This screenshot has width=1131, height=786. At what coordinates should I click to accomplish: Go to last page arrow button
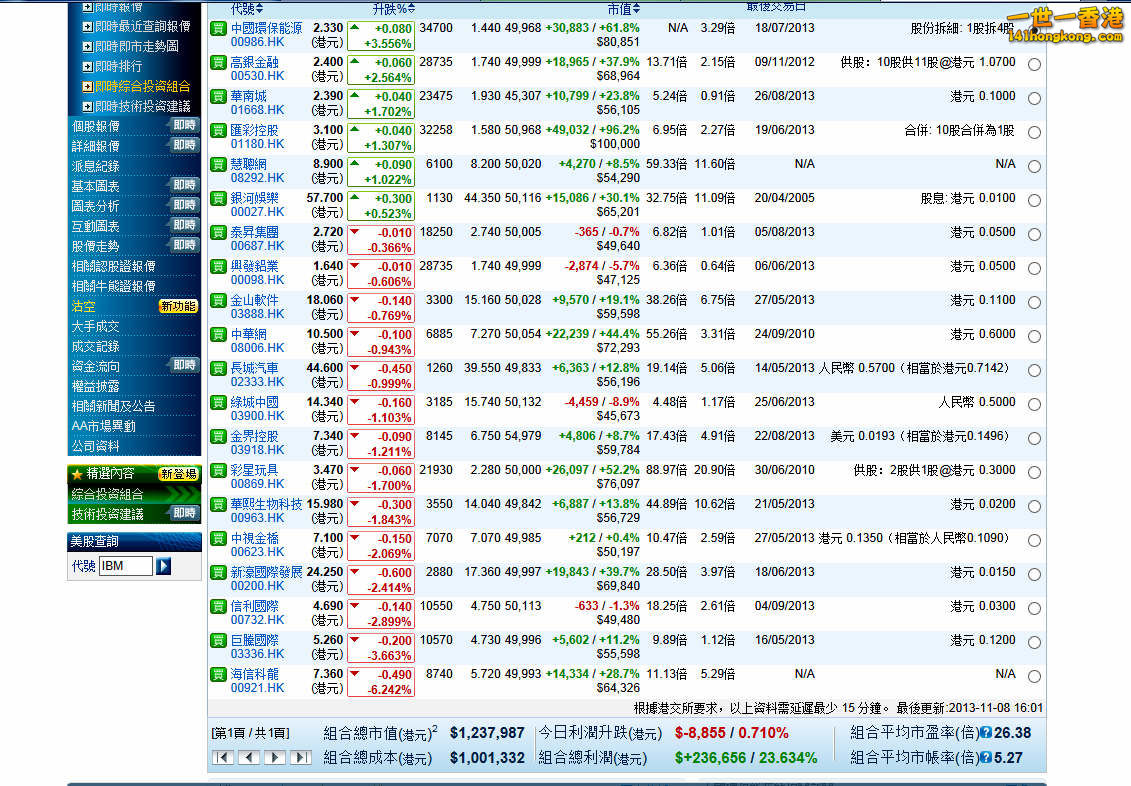point(301,757)
